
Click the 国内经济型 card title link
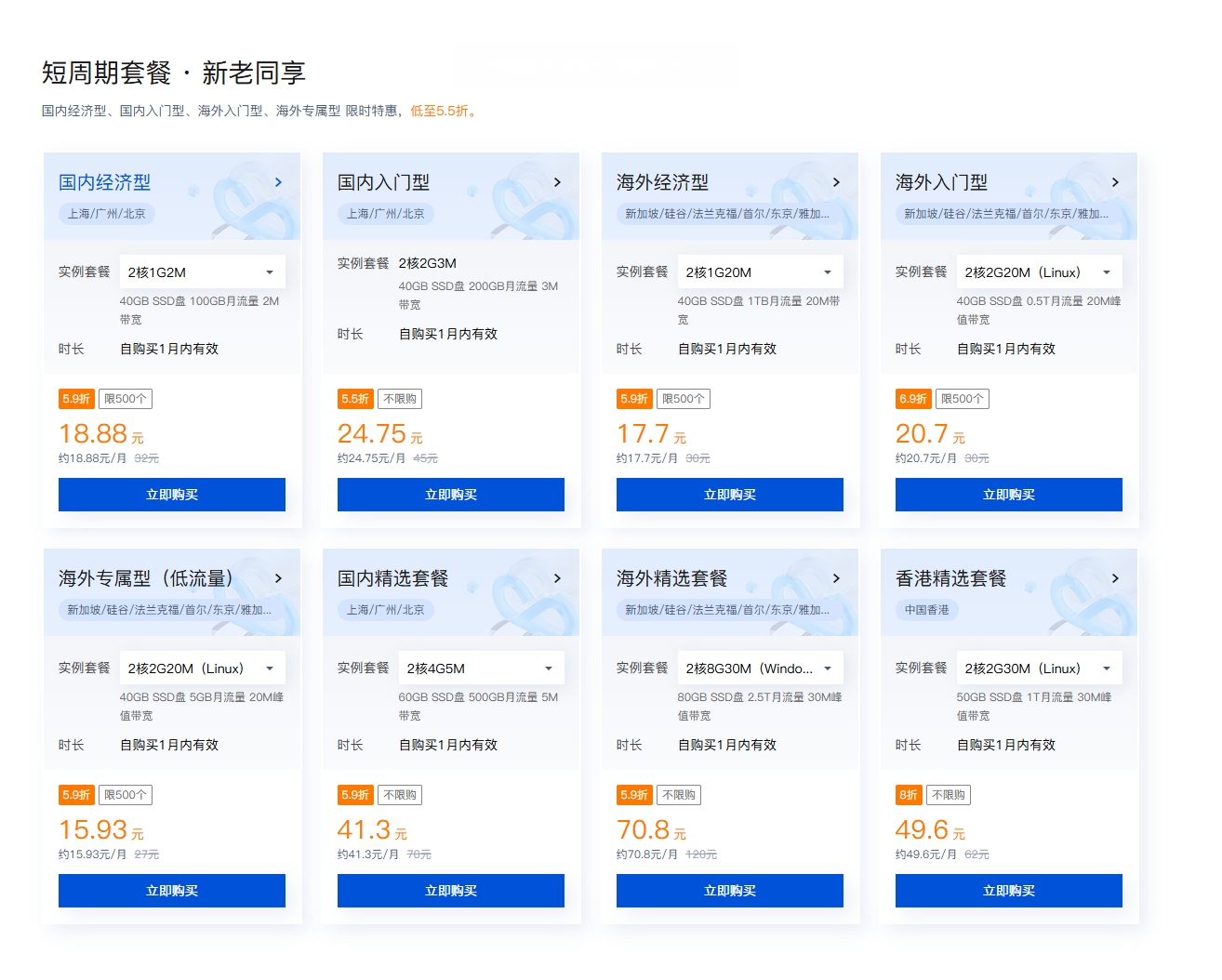(x=104, y=182)
